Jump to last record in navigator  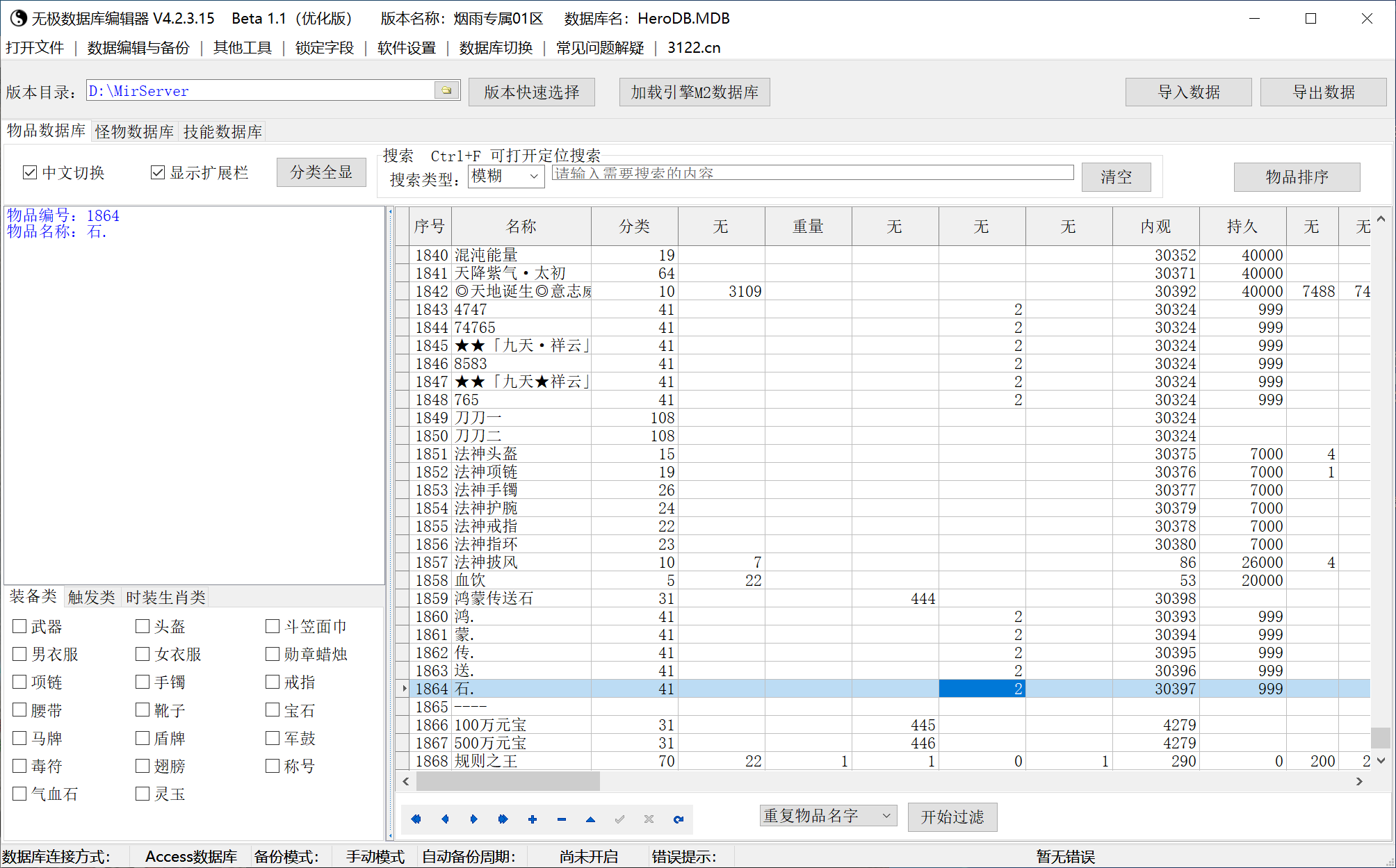(x=503, y=819)
